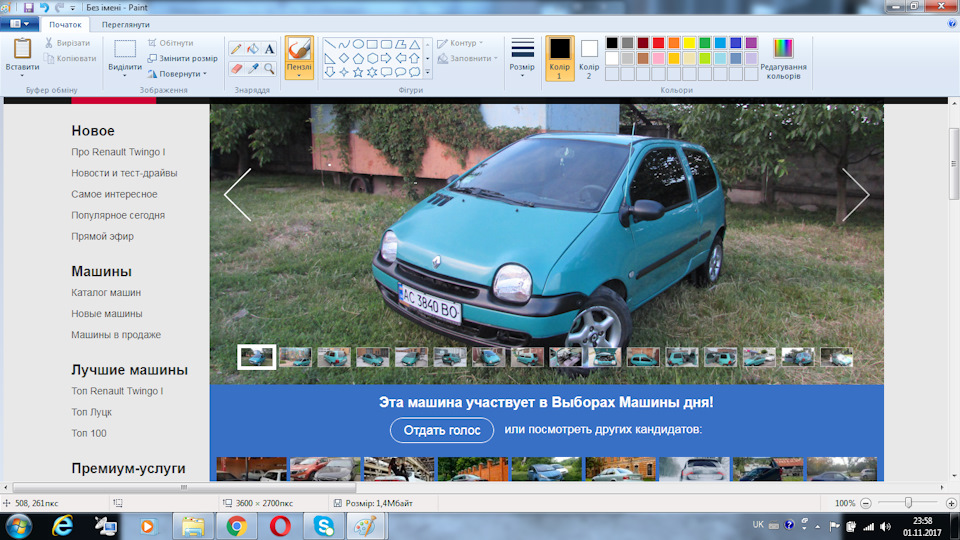Select the Text tool
This screenshot has width=960, height=540.
click(x=269, y=49)
